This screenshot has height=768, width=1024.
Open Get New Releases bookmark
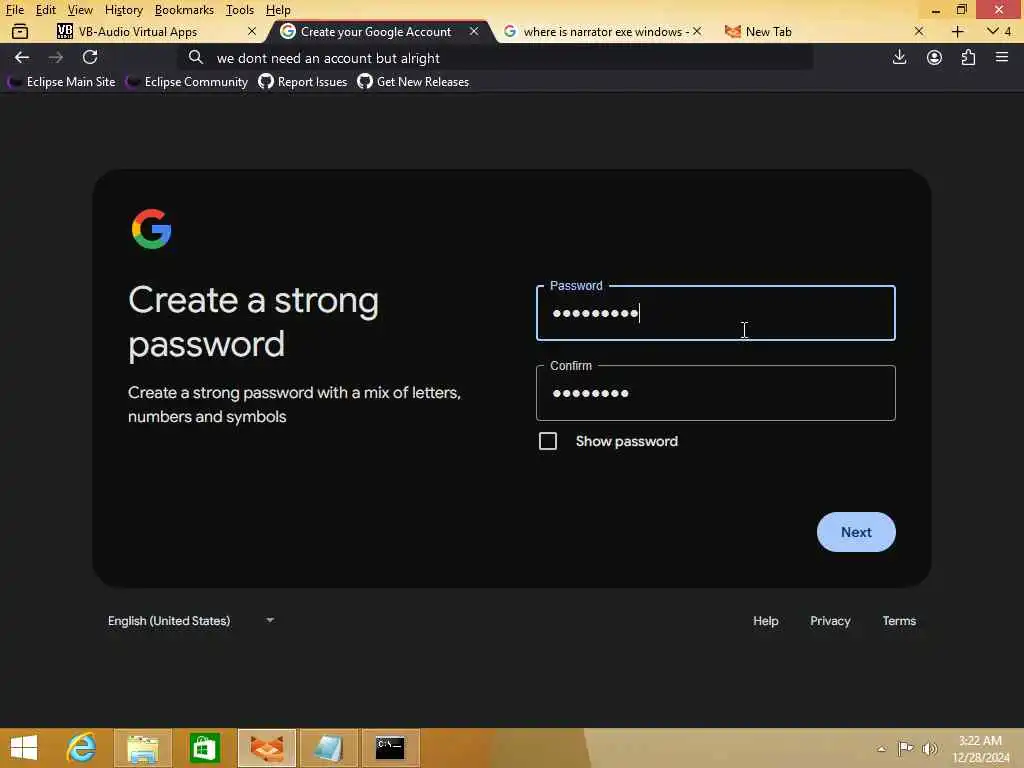coord(413,82)
